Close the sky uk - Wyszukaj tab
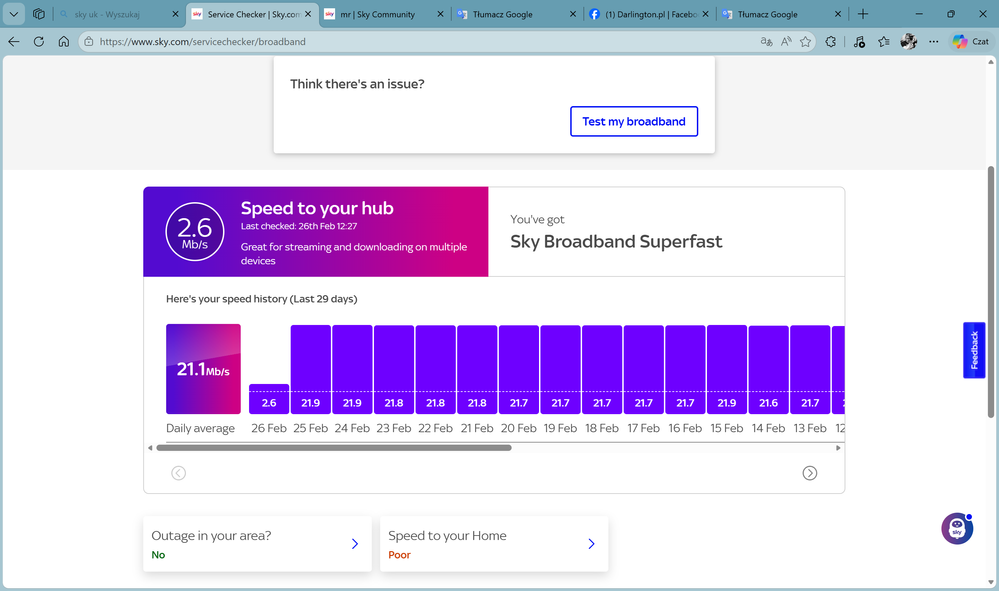The image size is (999, 591). [175, 14]
